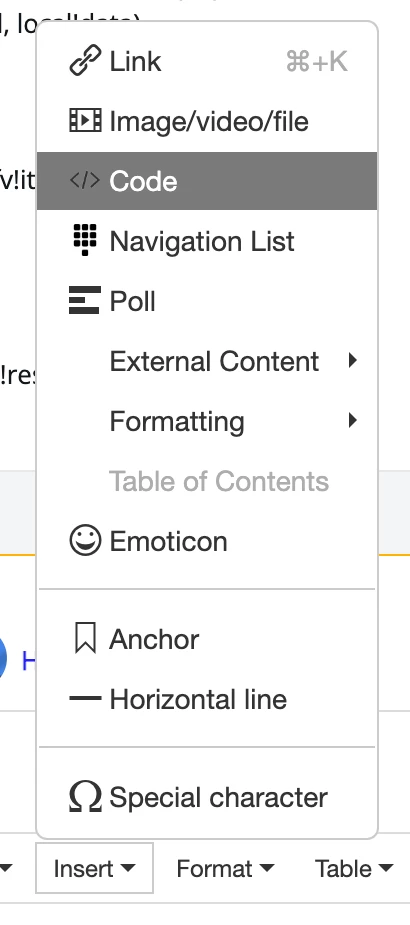Screen dimensions: 410x925
Task: Click the Image/video/file filmstrip icon
Action: pos(85,120)
